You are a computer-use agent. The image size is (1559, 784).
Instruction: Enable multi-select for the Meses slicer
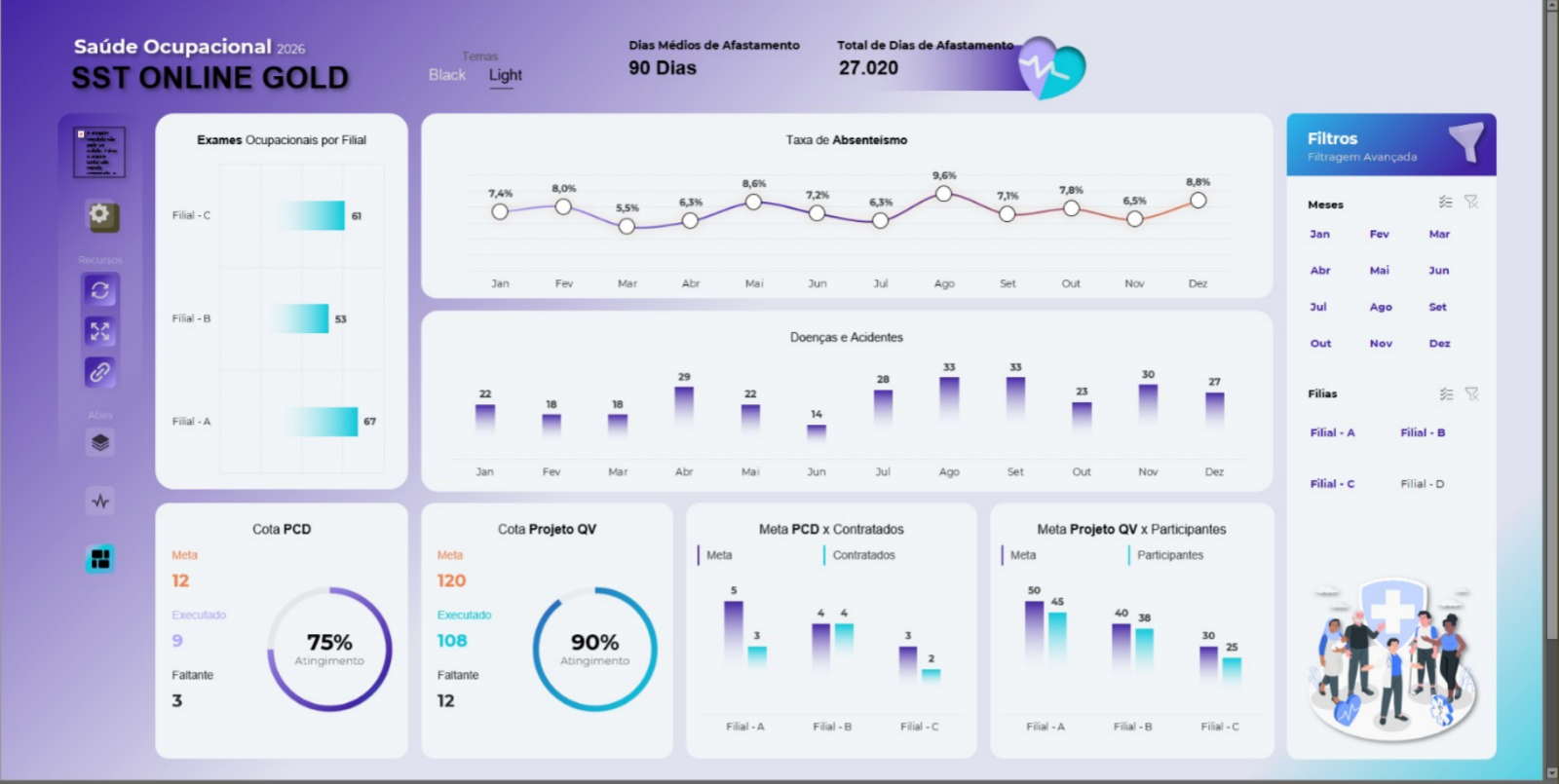(x=1446, y=202)
